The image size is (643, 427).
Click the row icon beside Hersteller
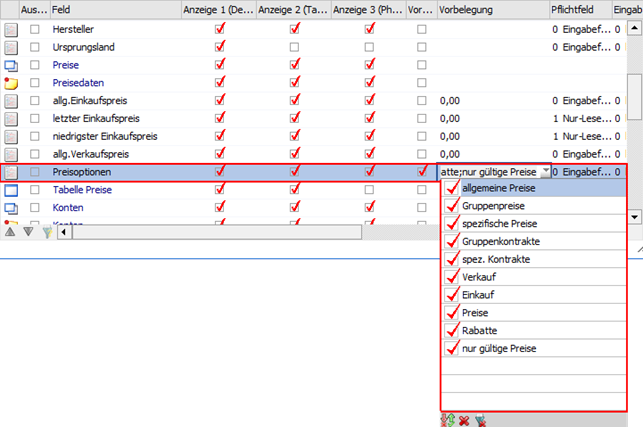click(x=11, y=30)
